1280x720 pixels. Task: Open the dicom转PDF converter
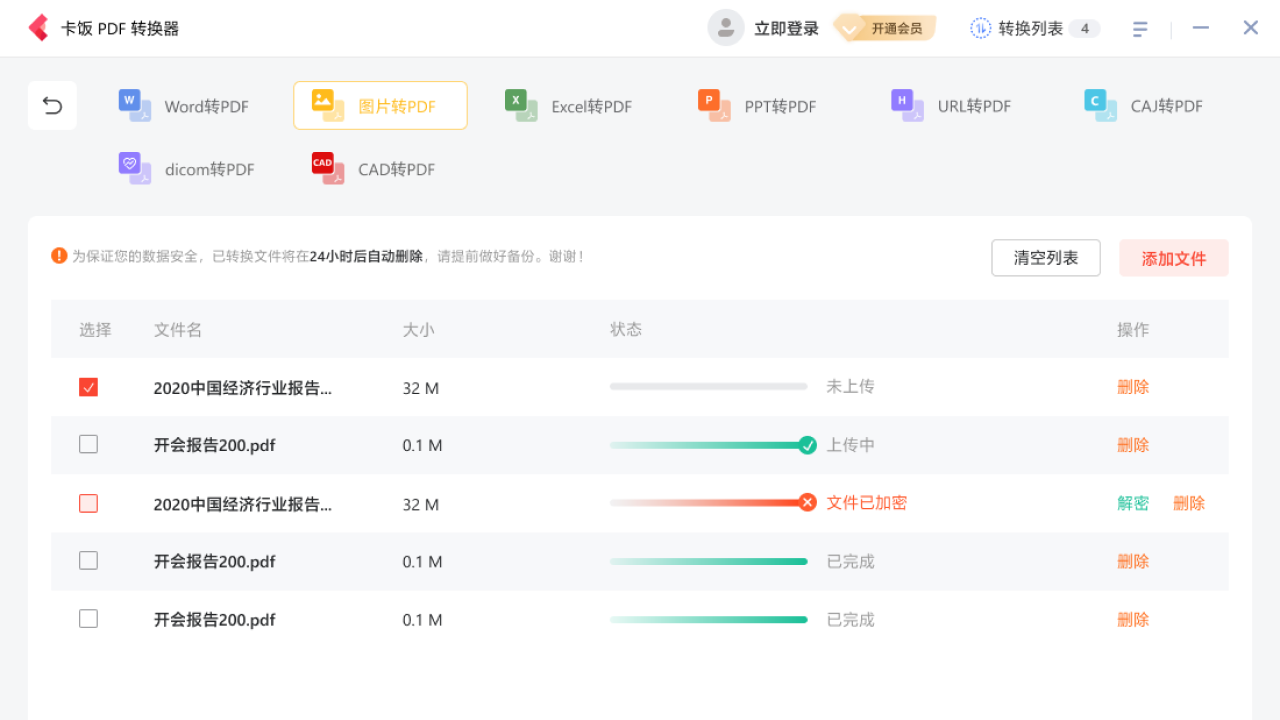click(134, 168)
